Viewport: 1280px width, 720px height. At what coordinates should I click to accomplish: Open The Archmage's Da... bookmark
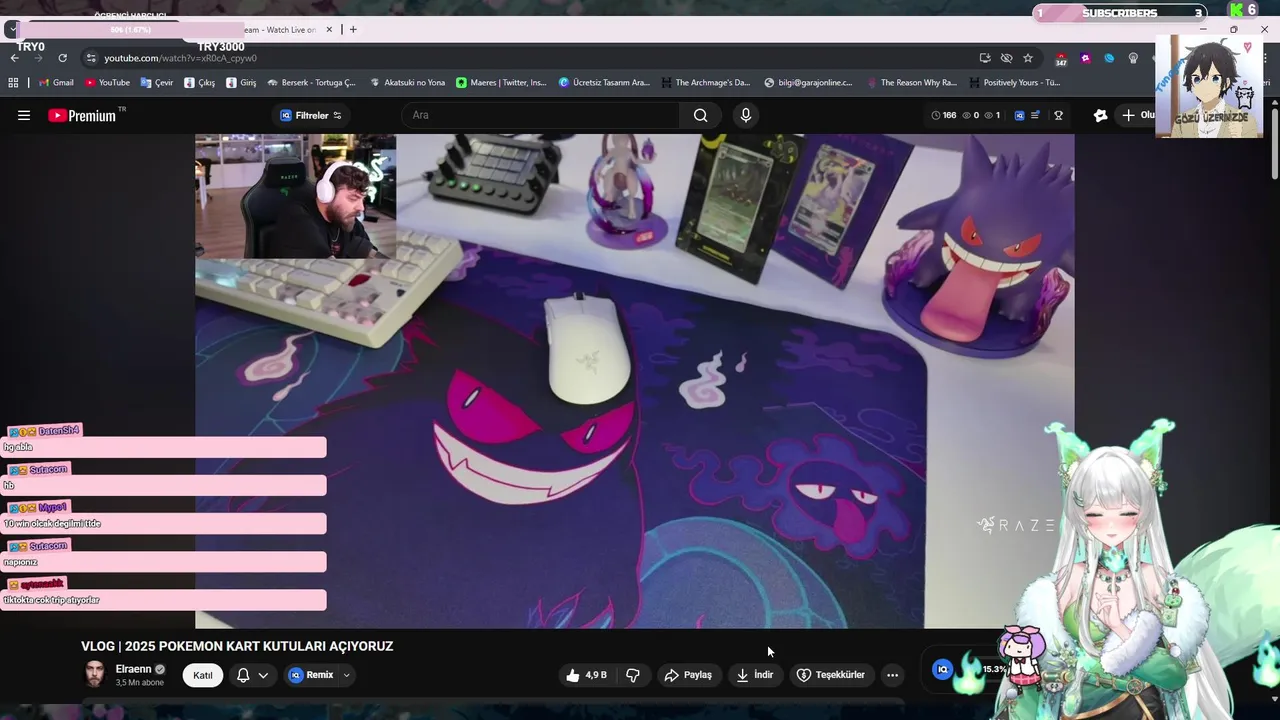705,83
